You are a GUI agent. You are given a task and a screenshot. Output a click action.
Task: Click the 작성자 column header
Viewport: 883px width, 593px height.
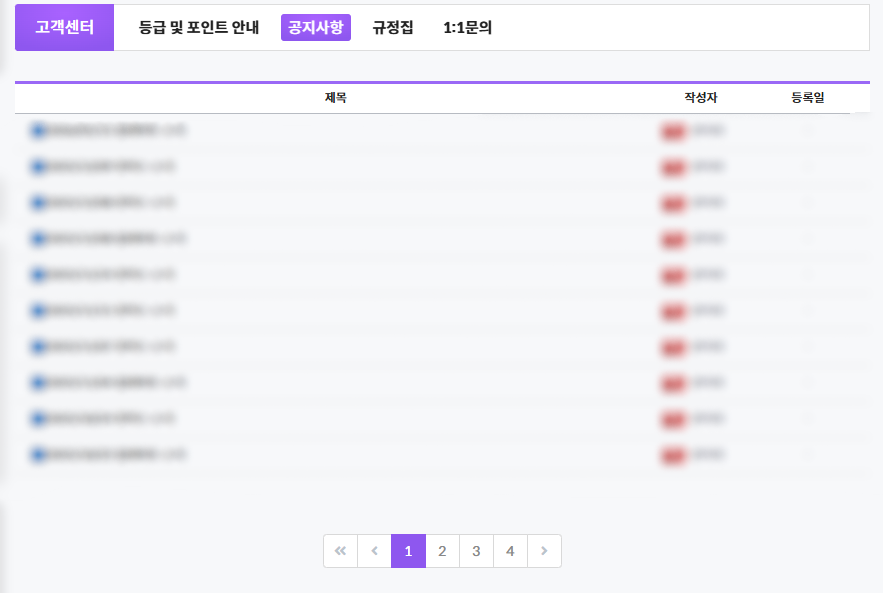(x=700, y=98)
